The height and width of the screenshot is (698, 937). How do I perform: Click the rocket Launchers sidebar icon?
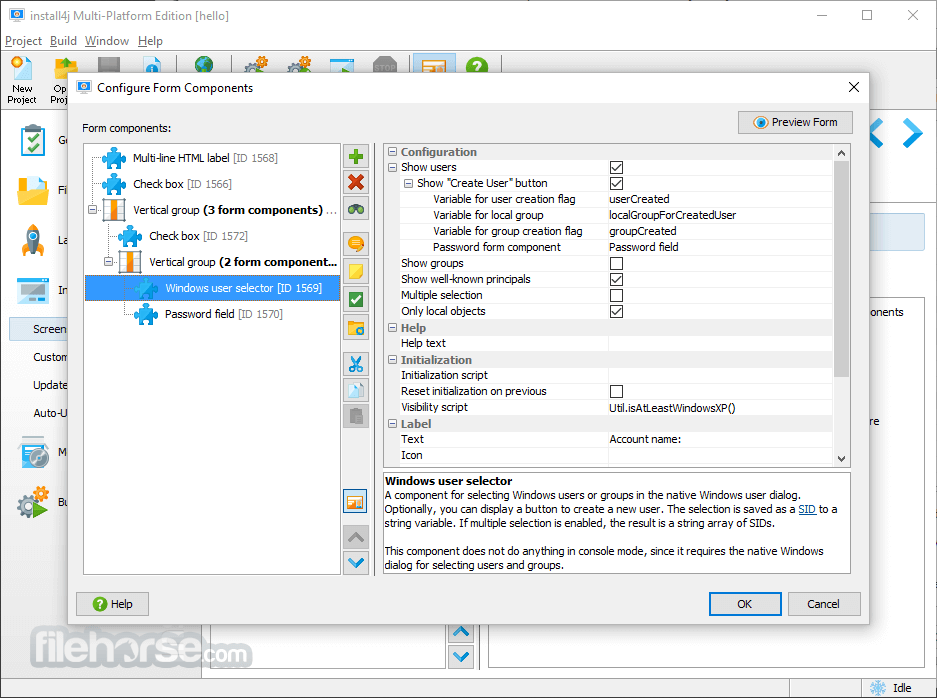point(33,240)
